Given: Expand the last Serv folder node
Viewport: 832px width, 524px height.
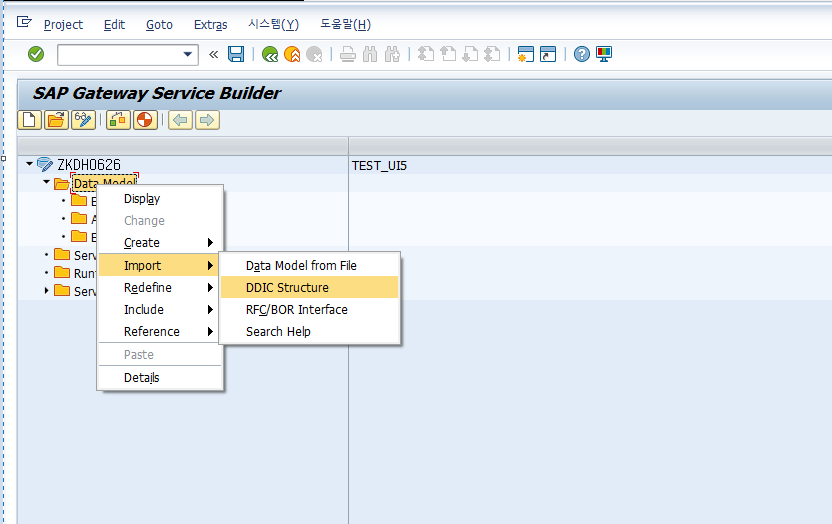Looking at the screenshot, I should click(x=46, y=291).
